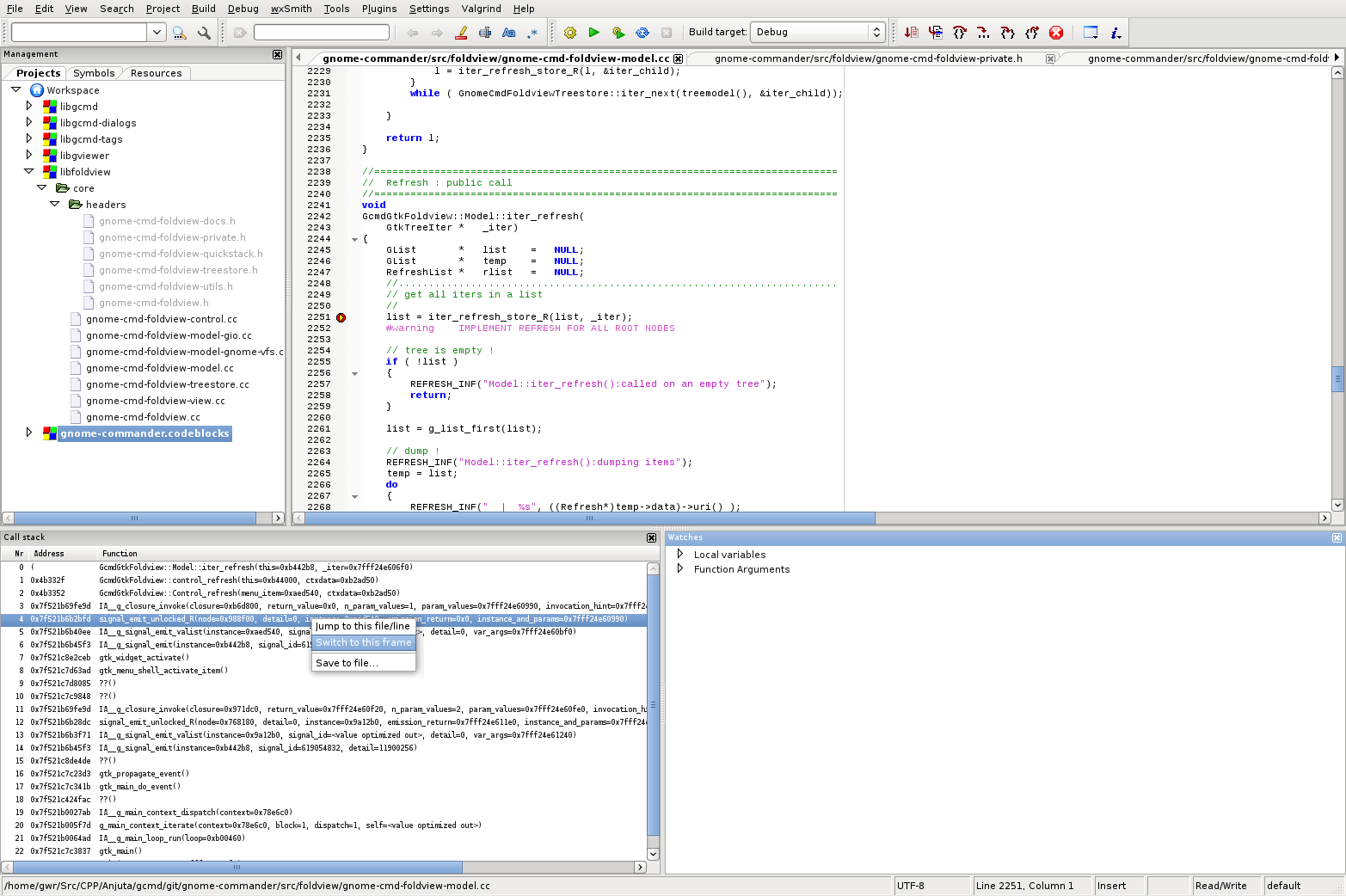The image size is (1346, 896).
Task: Close the gnome-cmd-foldview-model.cc editor tab
Action: coord(678,58)
